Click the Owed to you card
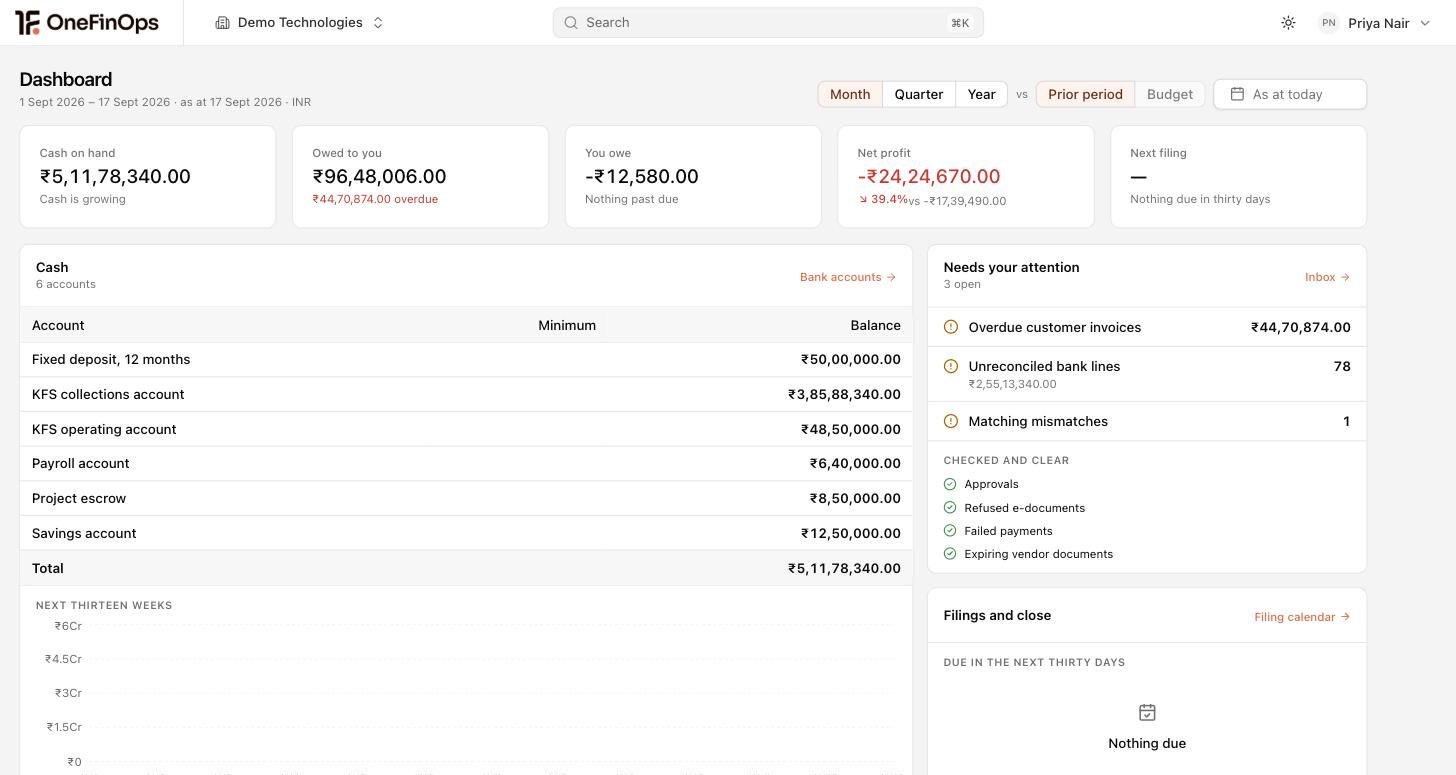This screenshot has width=1456, height=775. point(420,176)
